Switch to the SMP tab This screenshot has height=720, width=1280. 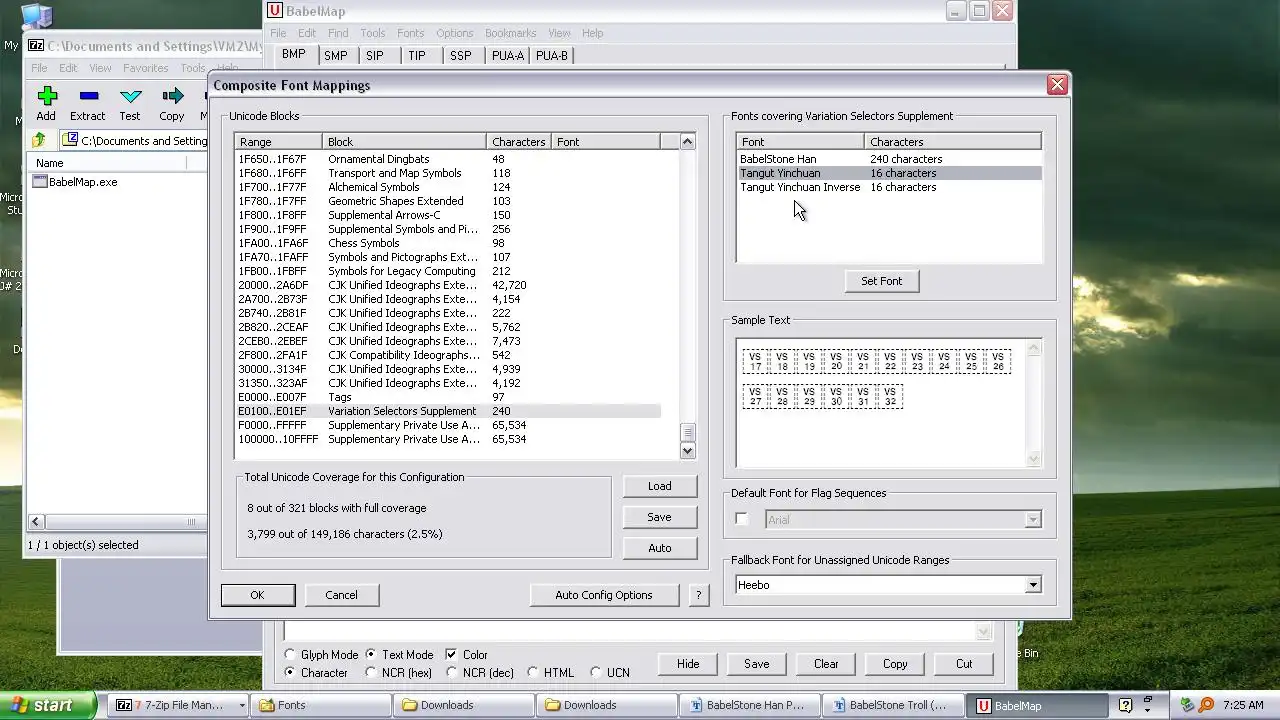(335, 56)
